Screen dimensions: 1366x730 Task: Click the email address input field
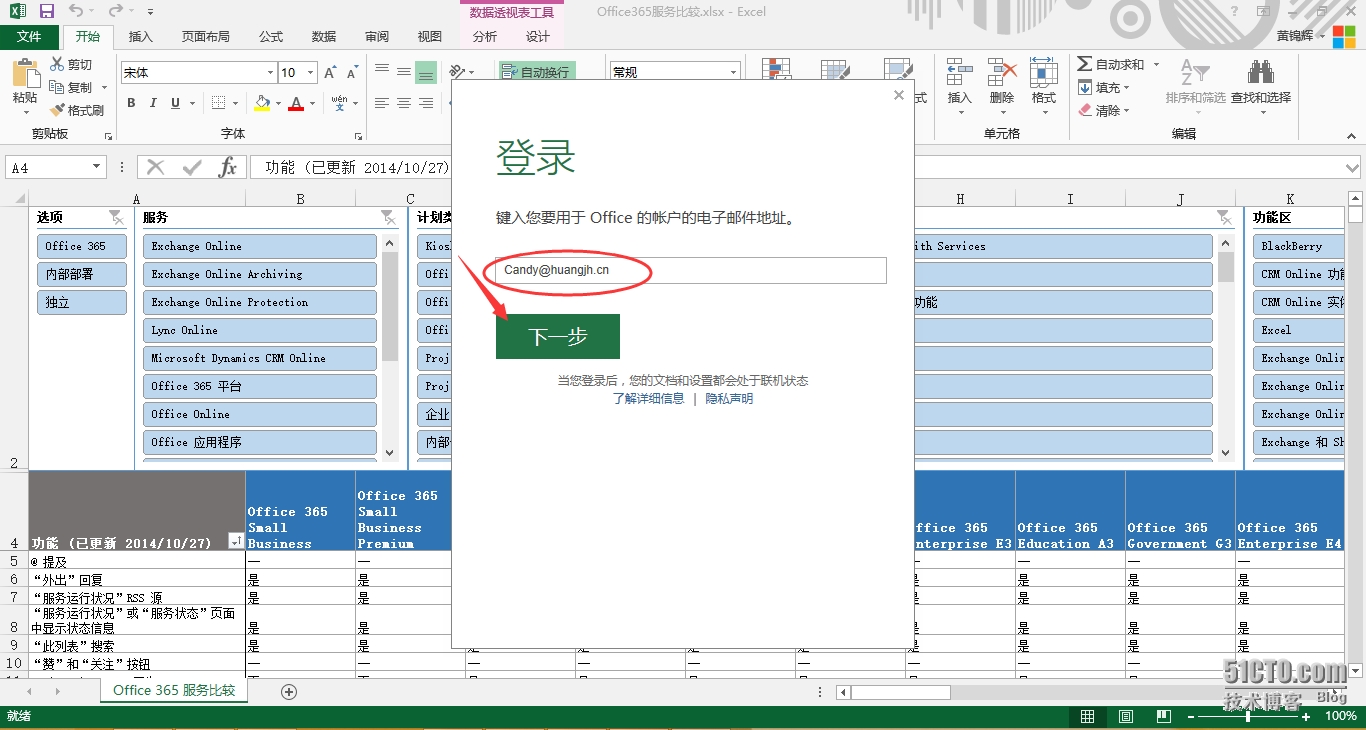point(690,270)
